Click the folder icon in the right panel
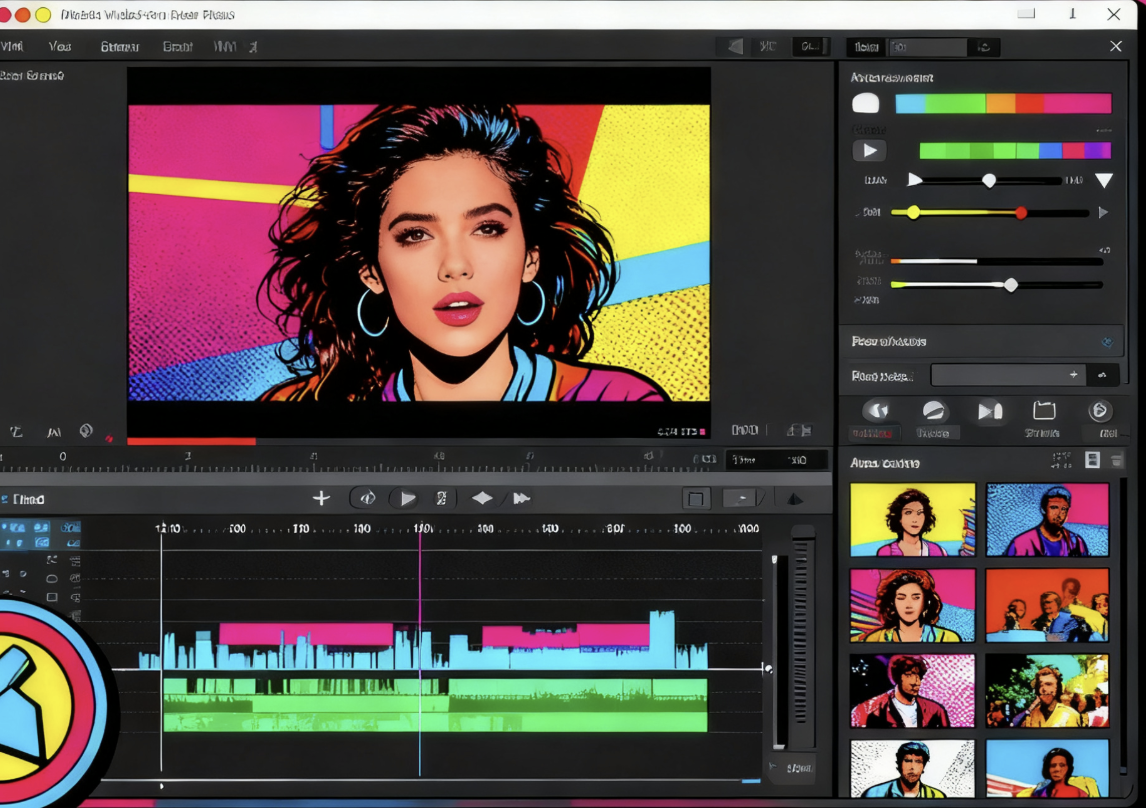The image size is (1146, 808). (1044, 411)
